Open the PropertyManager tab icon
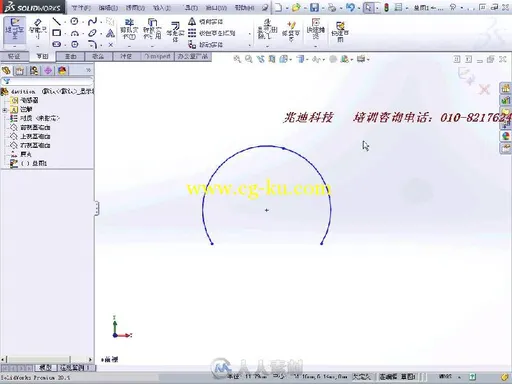512x384 pixels. [20, 70]
